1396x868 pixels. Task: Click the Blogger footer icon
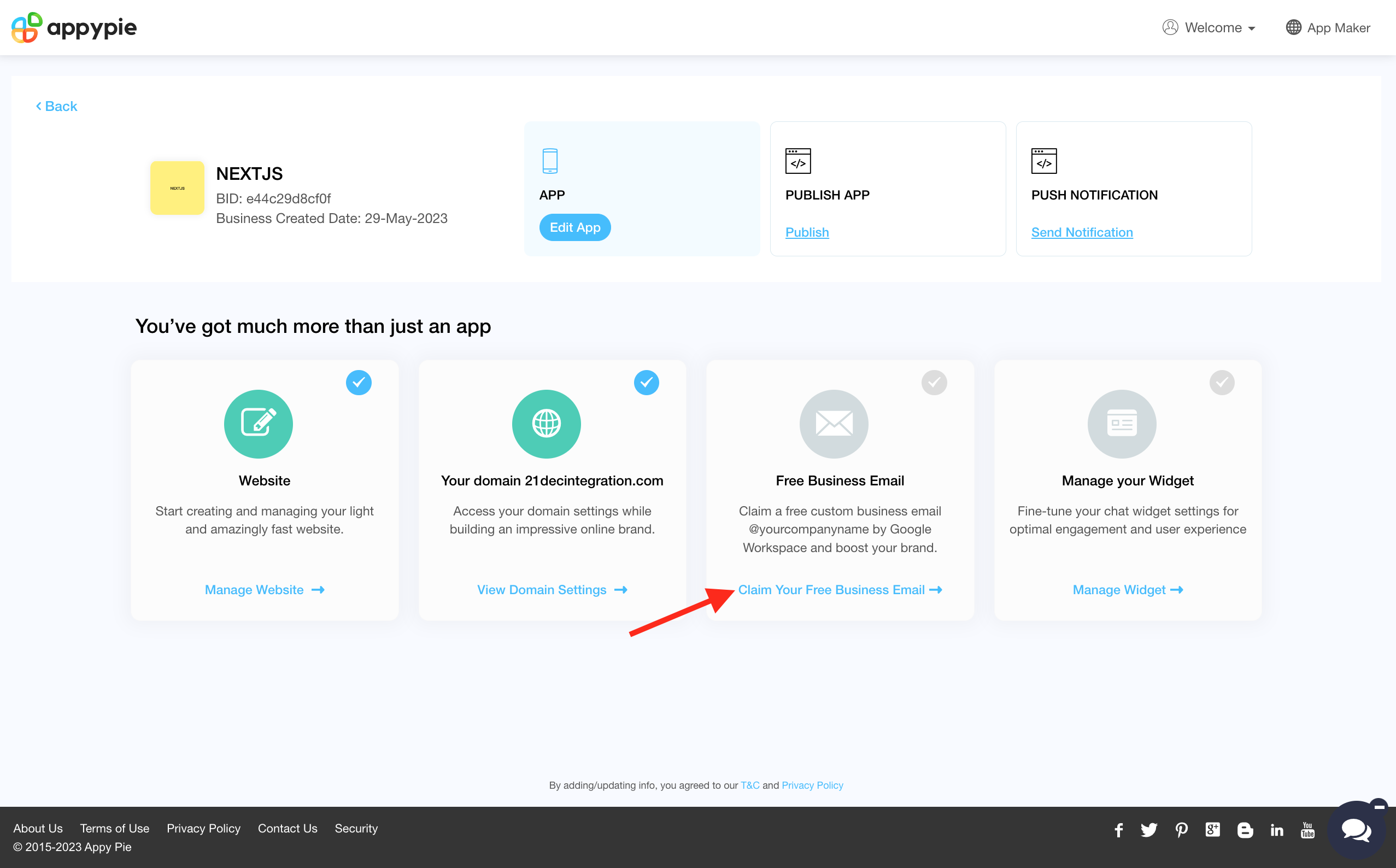[x=1245, y=830]
